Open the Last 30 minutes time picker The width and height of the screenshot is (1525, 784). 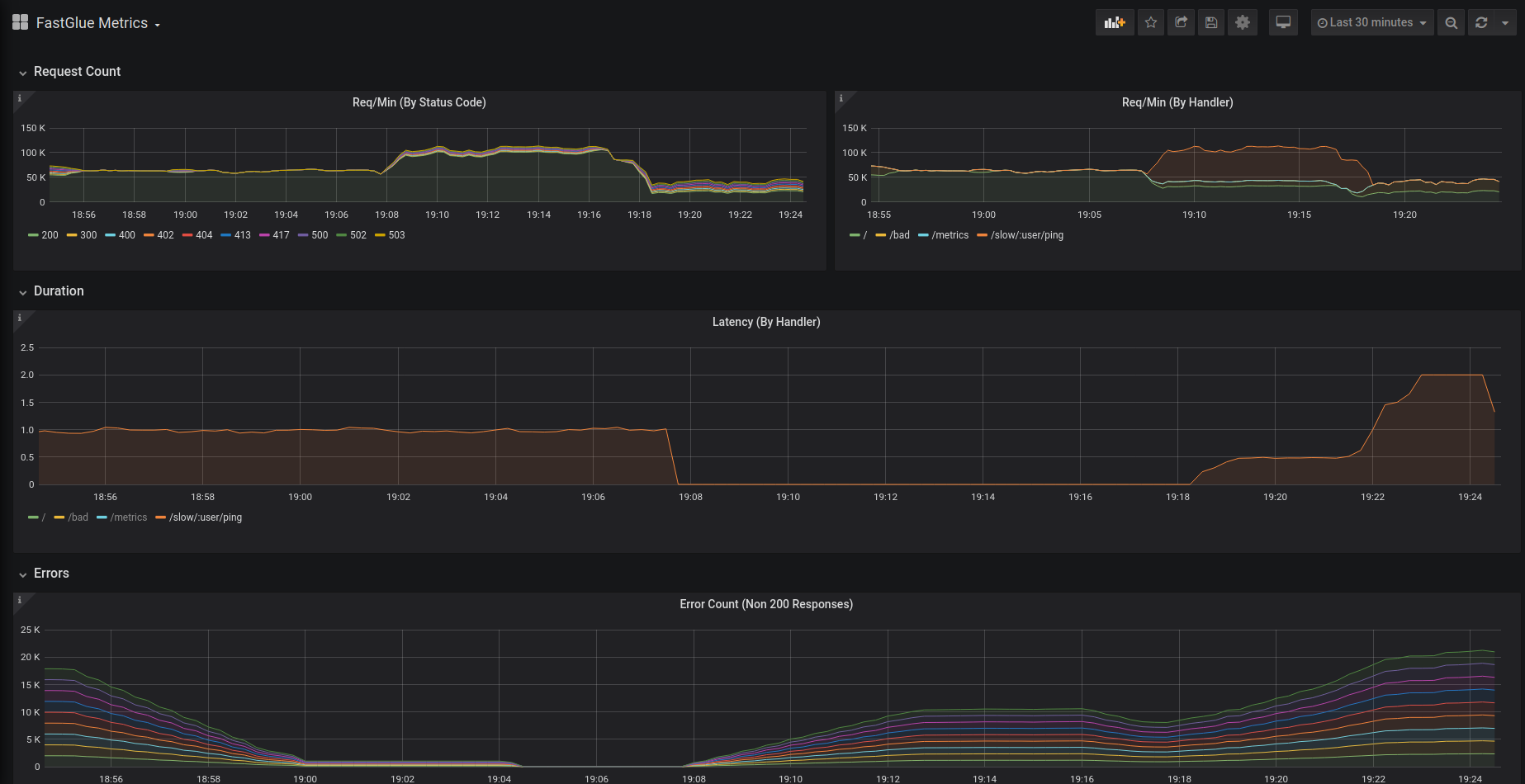tap(1372, 22)
